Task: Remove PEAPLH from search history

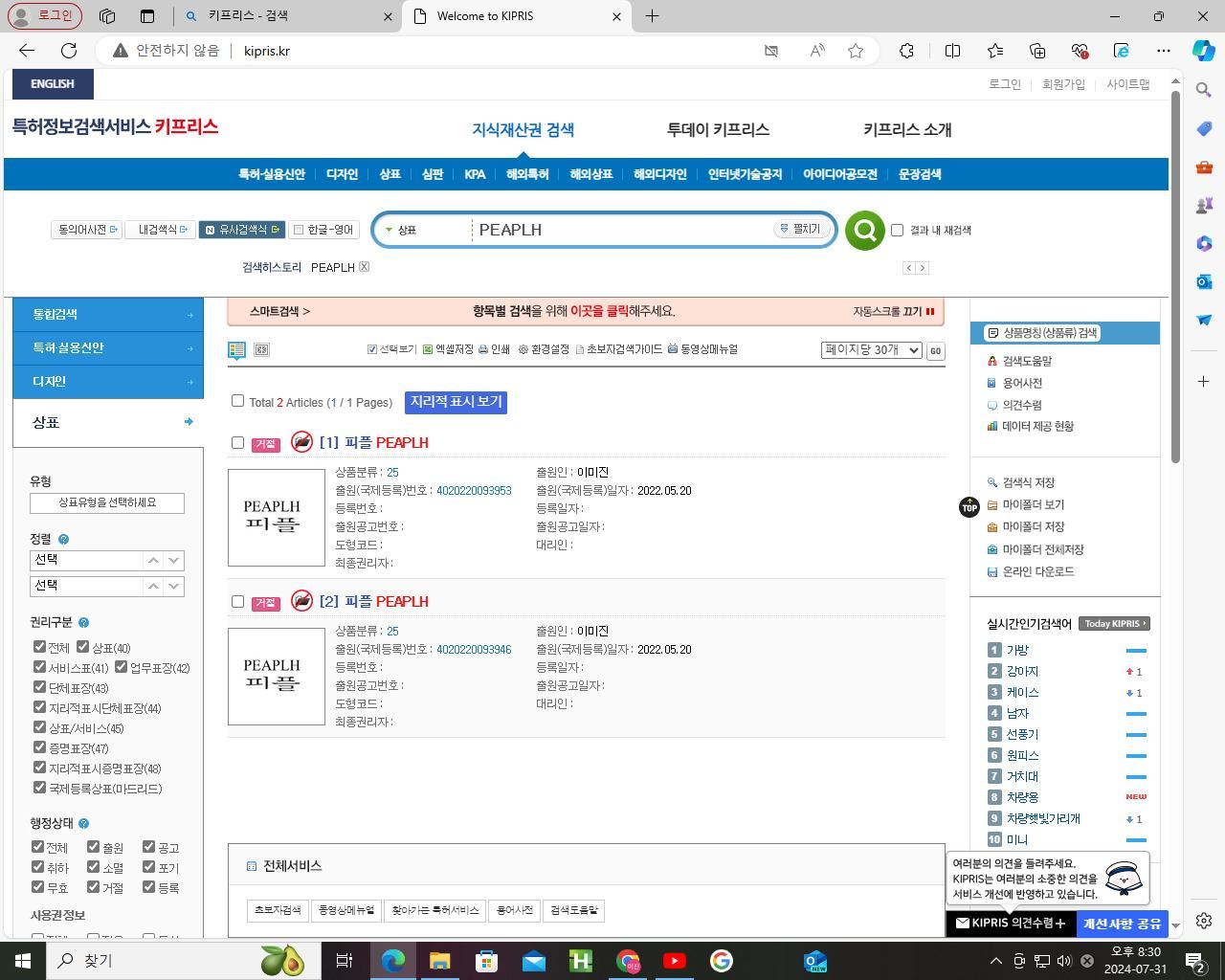Action: point(364,267)
